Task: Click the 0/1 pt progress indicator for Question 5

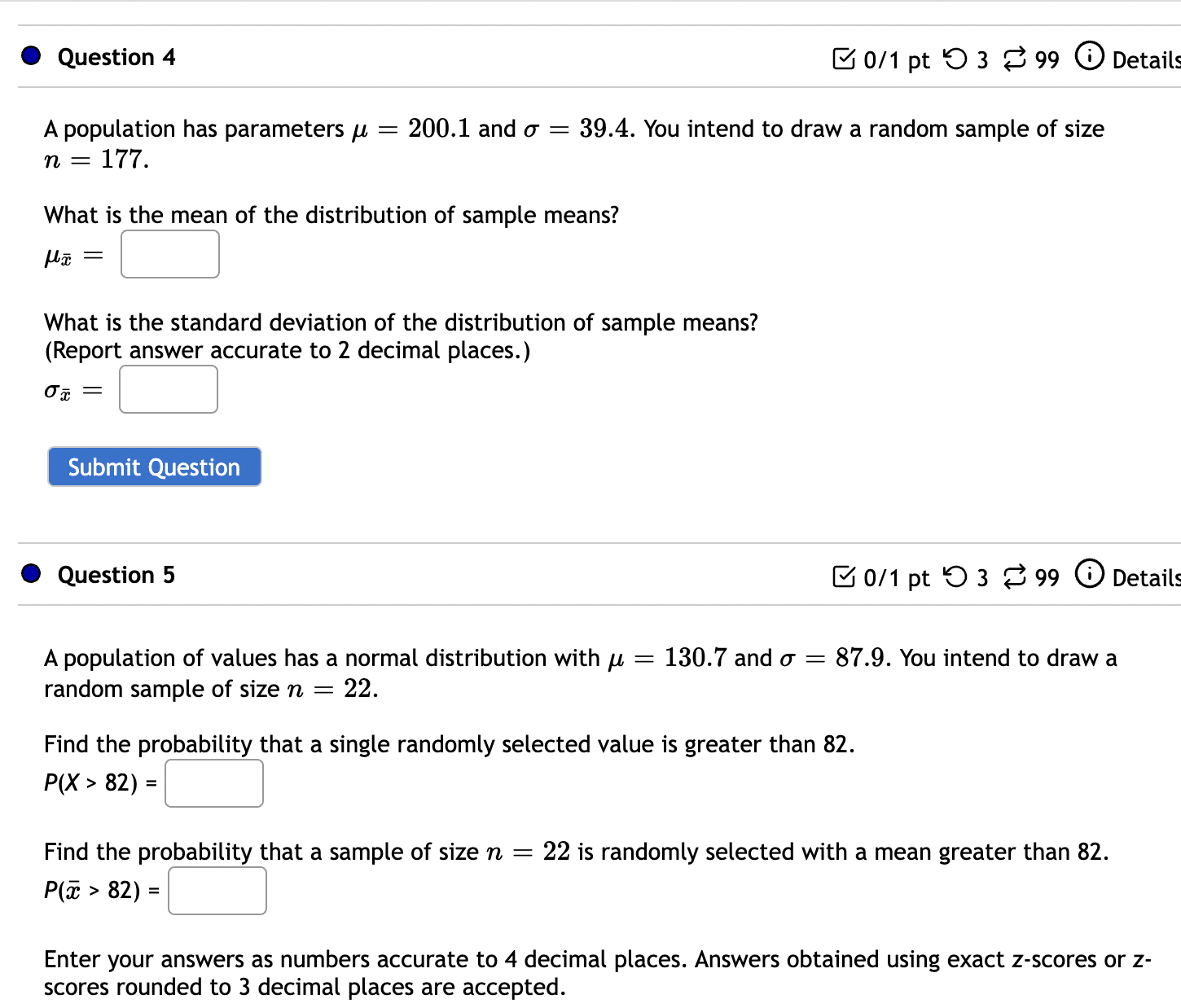Action: 896,576
